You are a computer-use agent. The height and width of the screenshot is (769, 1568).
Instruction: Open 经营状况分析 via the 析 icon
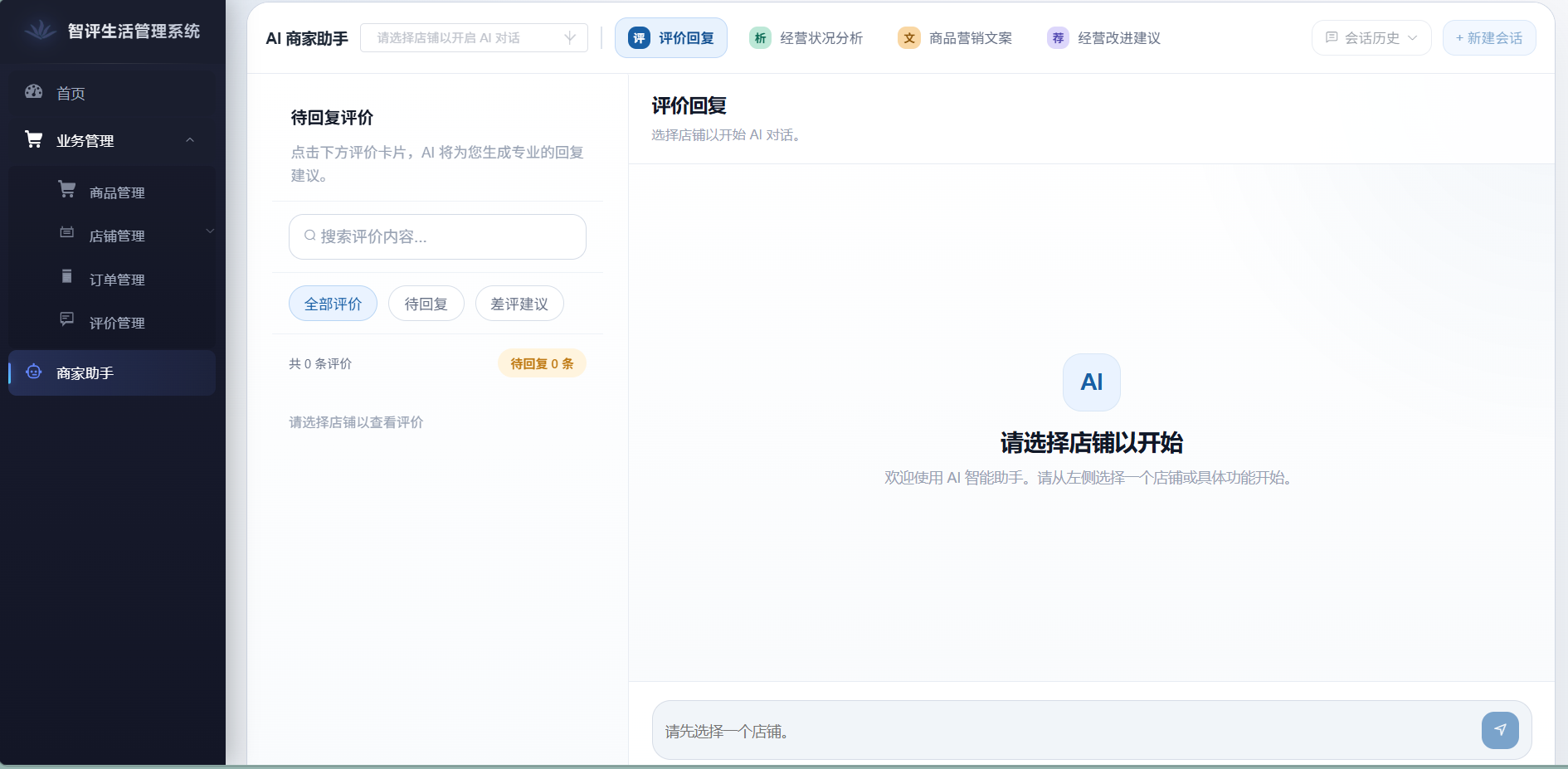[x=760, y=37]
